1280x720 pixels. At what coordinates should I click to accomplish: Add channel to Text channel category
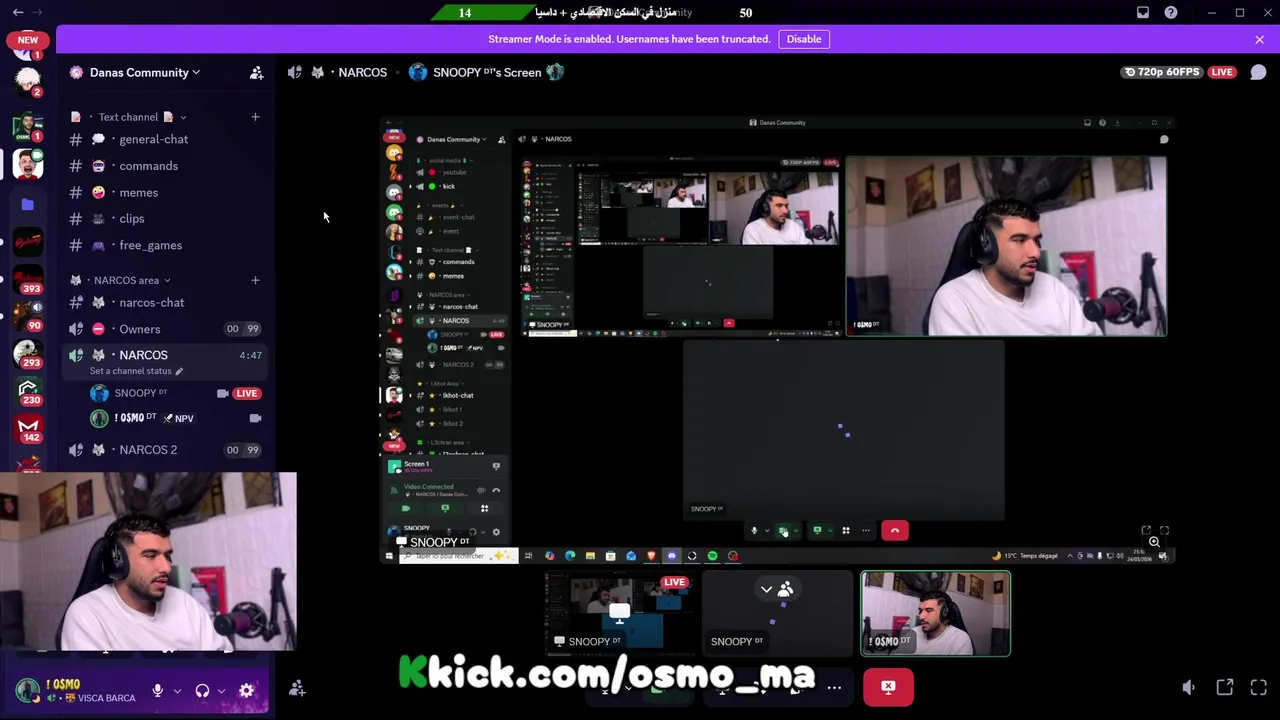255,117
